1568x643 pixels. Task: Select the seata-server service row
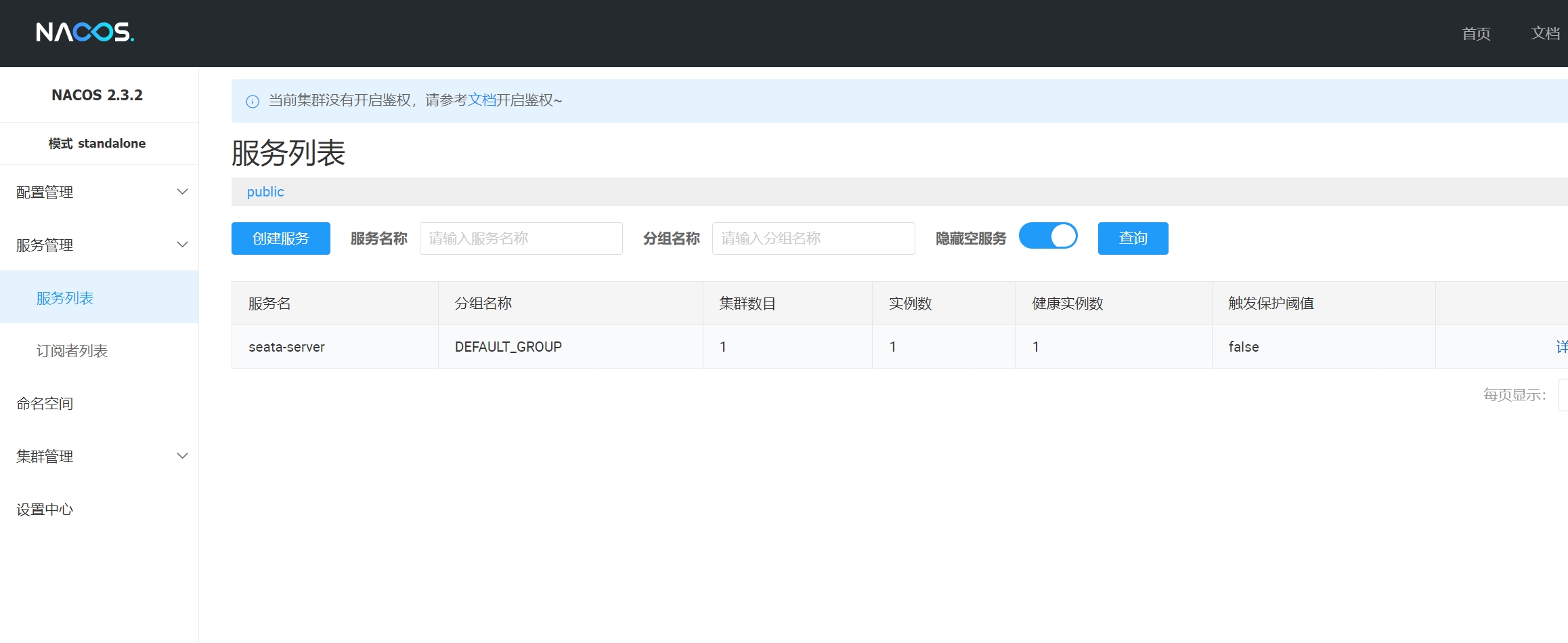[286, 347]
